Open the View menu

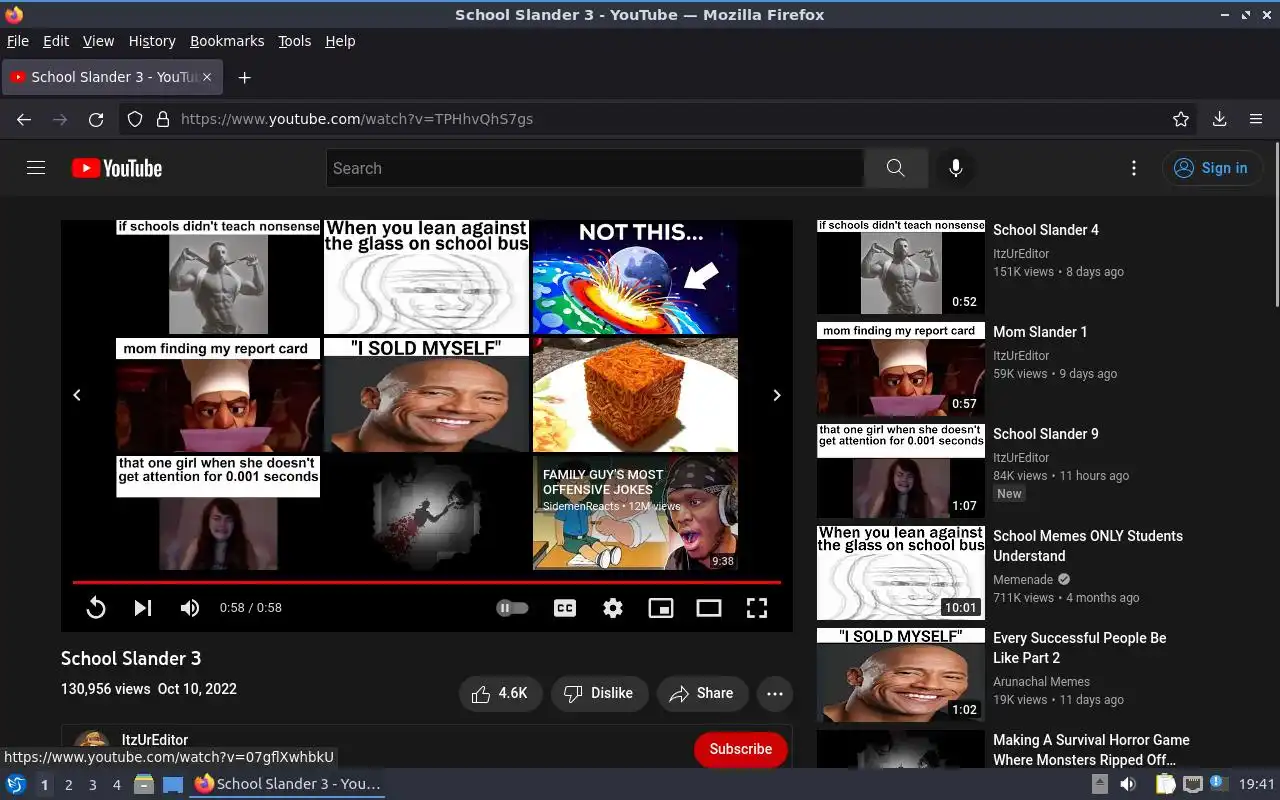coord(98,41)
